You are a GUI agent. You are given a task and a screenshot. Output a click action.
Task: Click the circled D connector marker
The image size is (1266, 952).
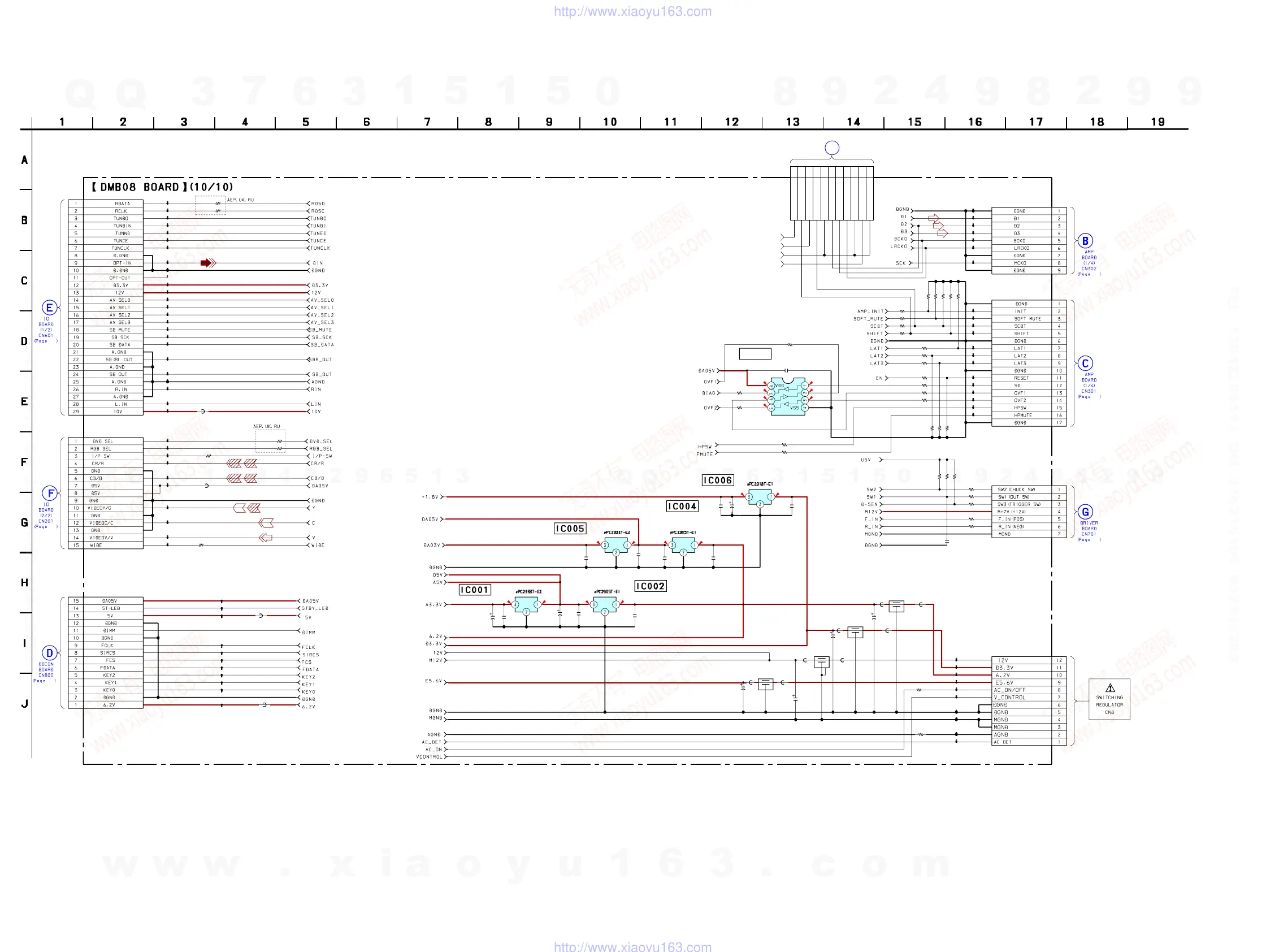point(49,653)
